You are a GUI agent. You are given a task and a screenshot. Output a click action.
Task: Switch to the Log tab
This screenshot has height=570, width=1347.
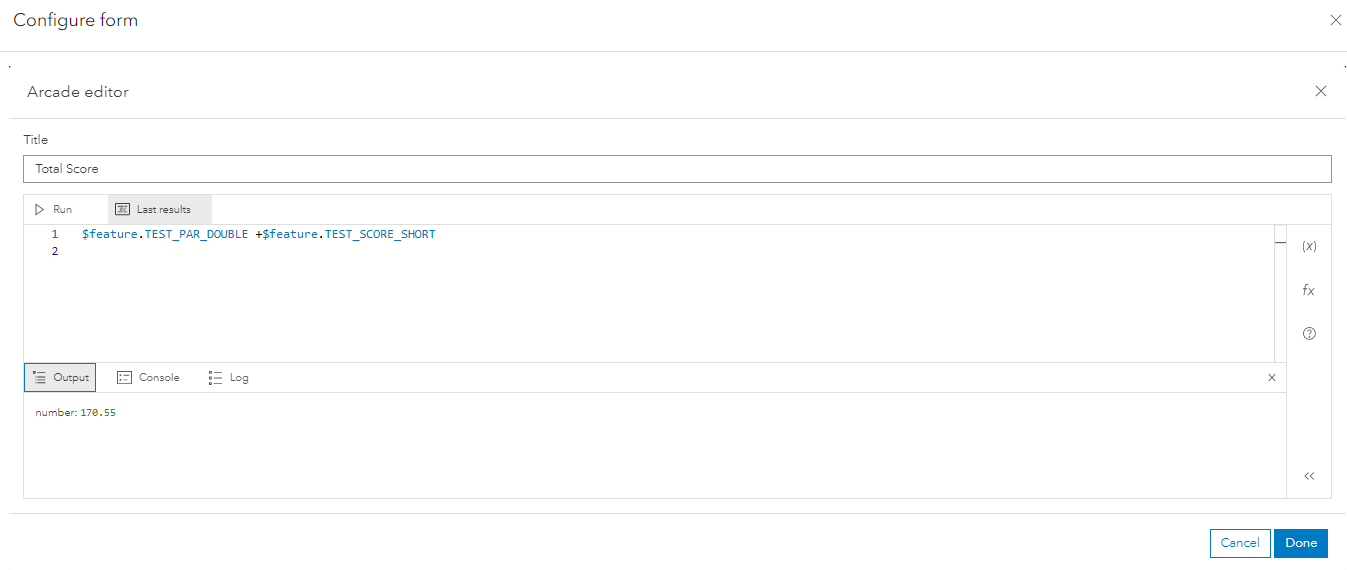coord(229,378)
